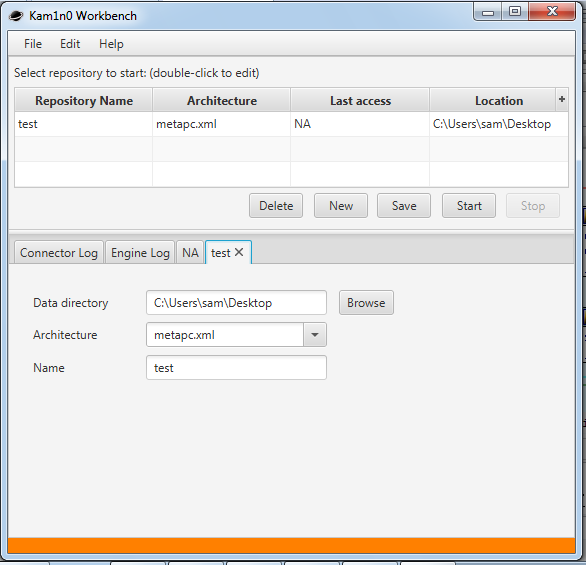Browse for a data directory
586x565 pixels.
pos(366,303)
